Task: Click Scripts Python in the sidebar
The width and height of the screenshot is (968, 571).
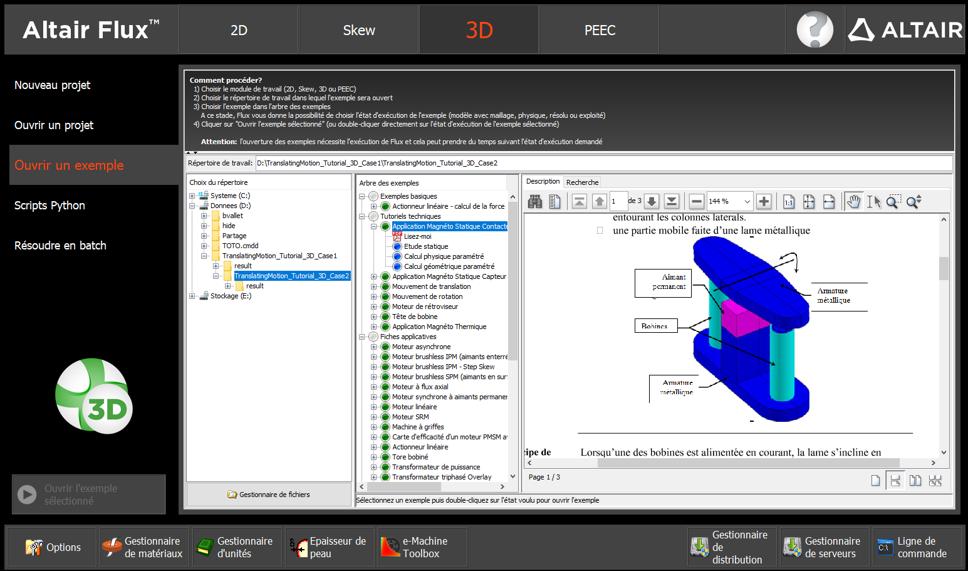Action: (50, 205)
